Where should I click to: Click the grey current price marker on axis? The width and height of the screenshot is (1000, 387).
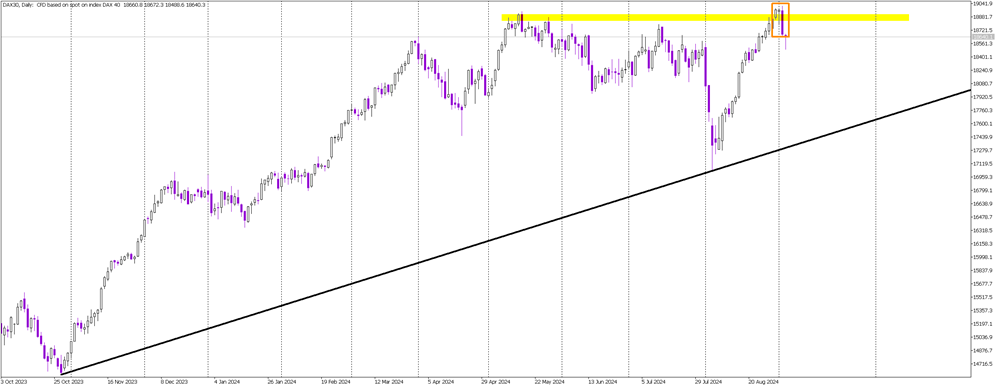click(983, 37)
